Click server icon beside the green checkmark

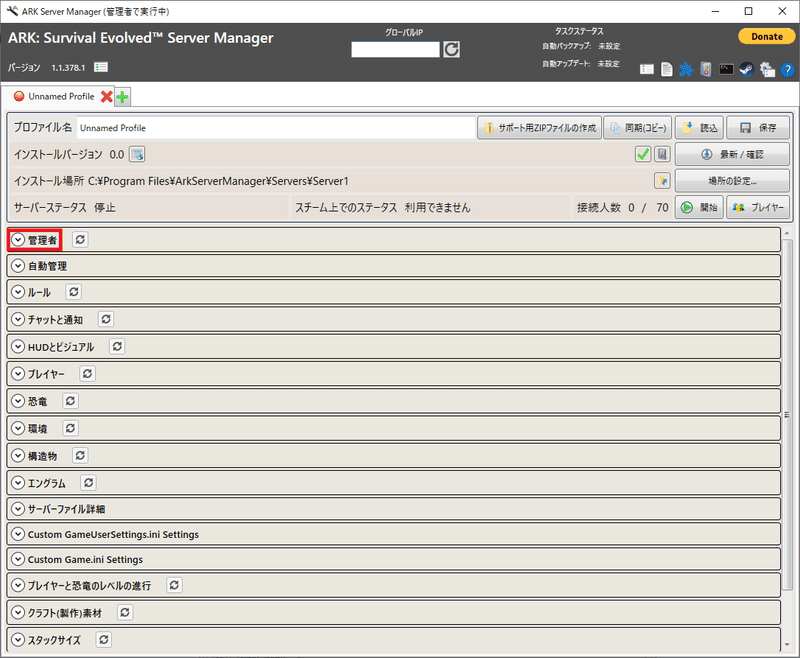pyautogui.click(x=662, y=154)
